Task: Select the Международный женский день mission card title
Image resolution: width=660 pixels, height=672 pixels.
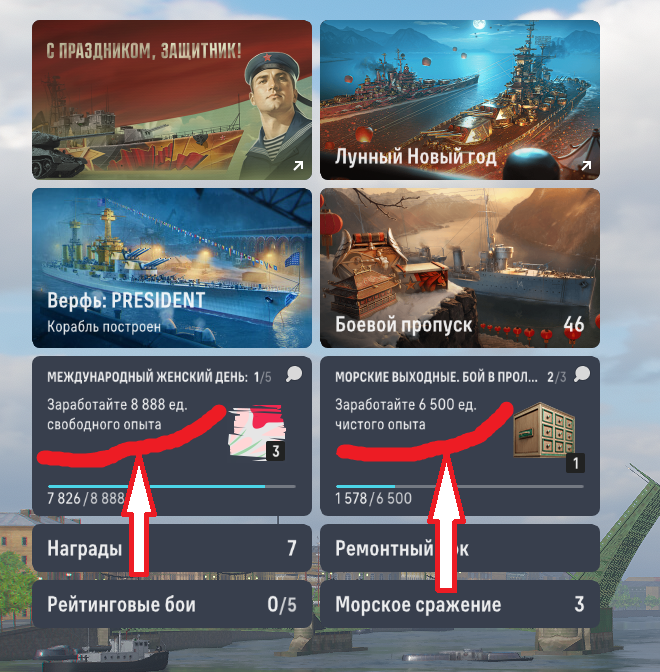Action: tap(147, 377)
